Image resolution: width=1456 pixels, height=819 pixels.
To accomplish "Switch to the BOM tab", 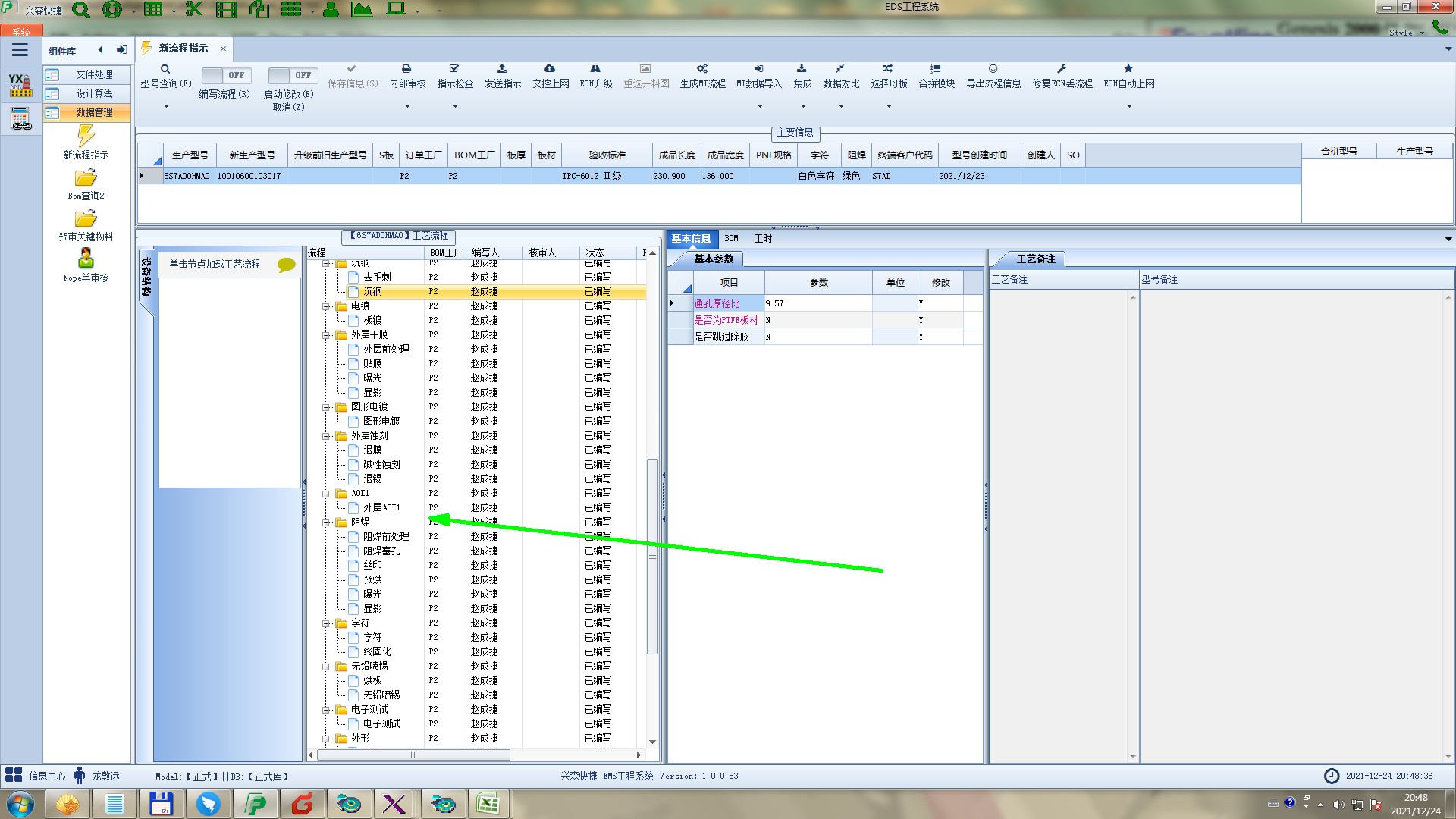I will click(x=731, y=239).
